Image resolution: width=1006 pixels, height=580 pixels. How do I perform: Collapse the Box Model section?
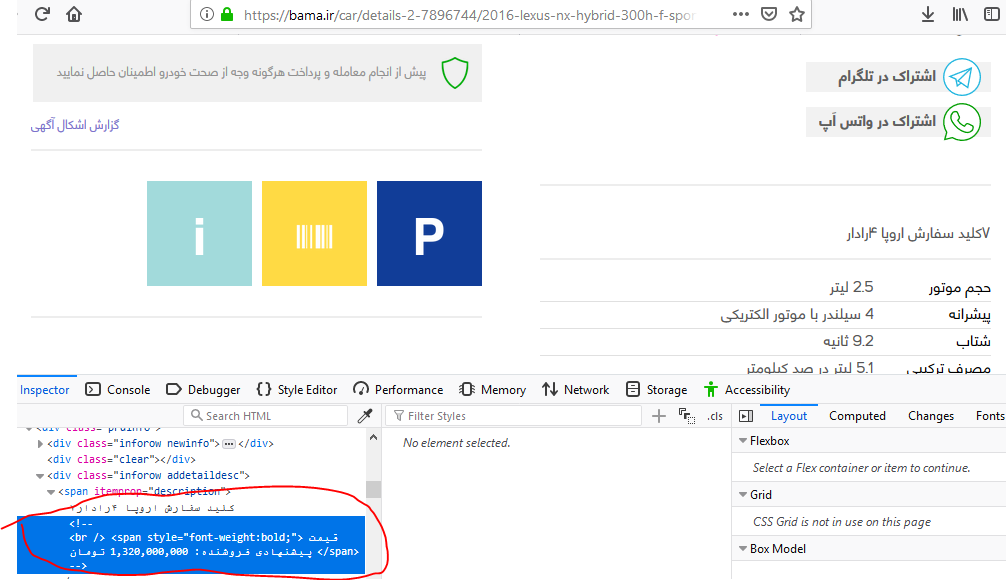coord(743,549)
